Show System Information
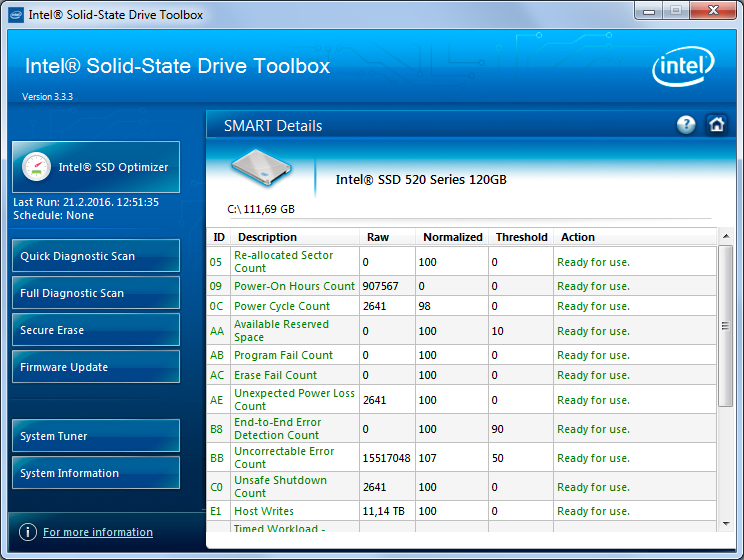The image size is (744, 560). tap(96, 473)
